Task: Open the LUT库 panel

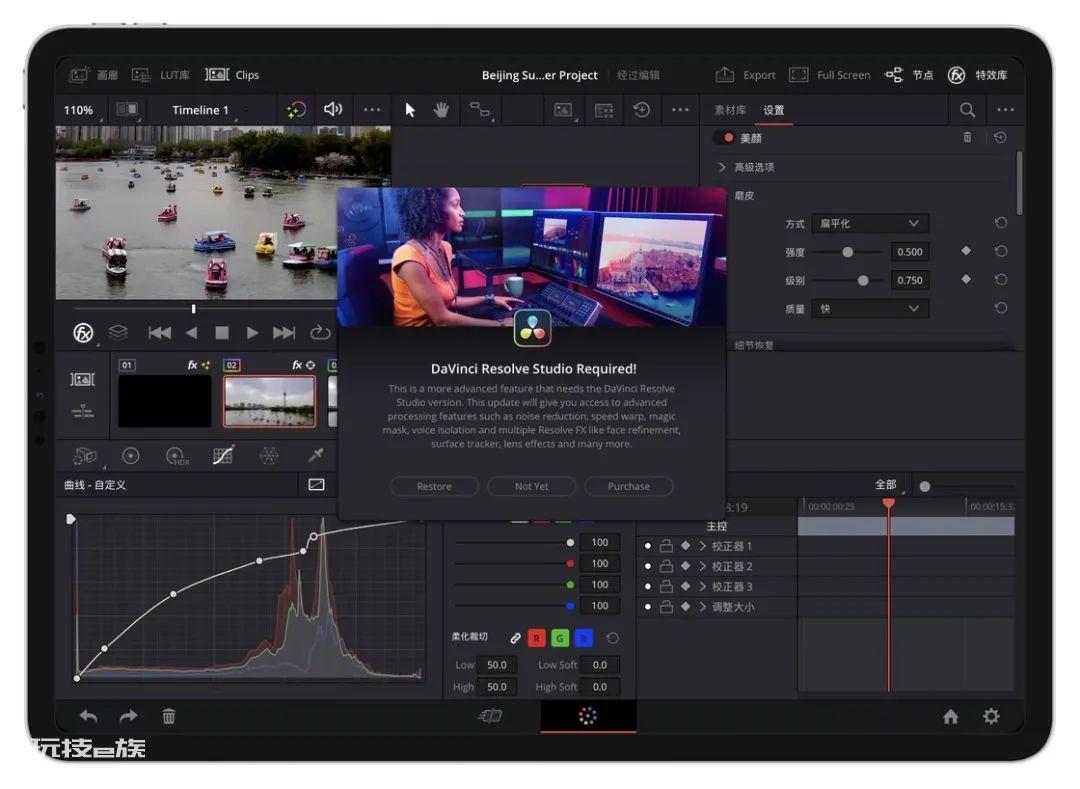Action: pos(161,75)
